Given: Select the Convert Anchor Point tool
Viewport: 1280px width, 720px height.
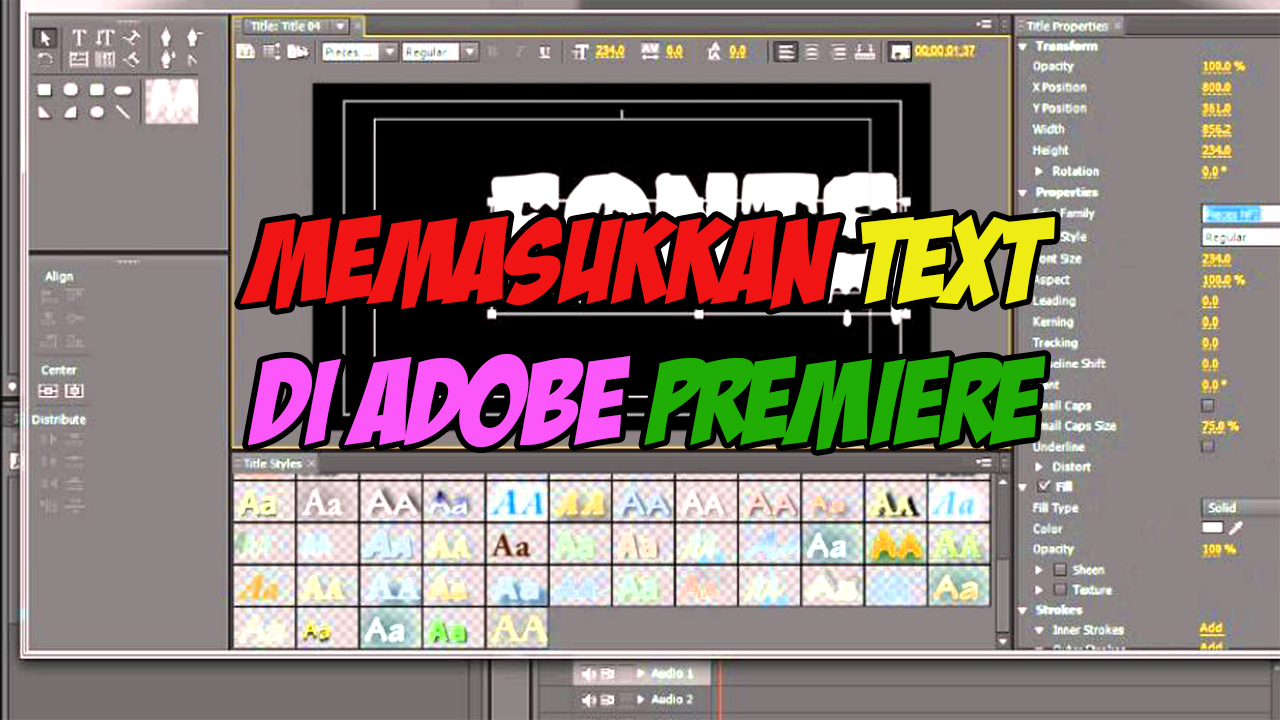Looking at the screenshot, I should [x=192, y=60].
